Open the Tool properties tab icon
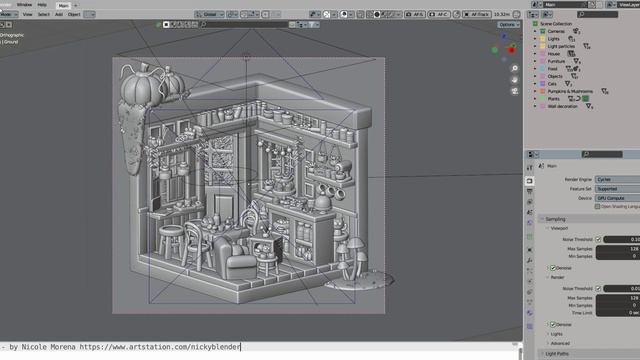640x360 pixels. (x=529, y=168)
